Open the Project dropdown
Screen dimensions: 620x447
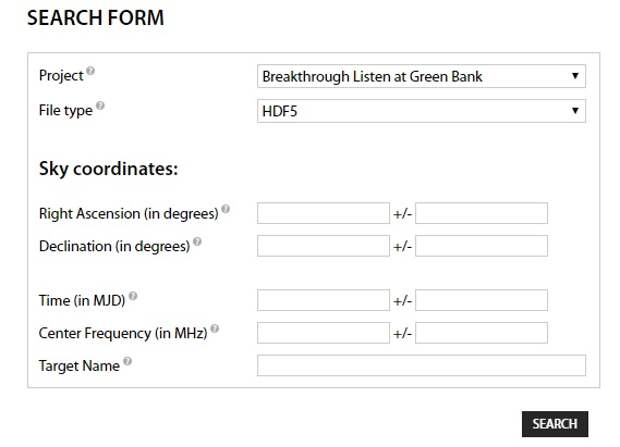(421, 76)
